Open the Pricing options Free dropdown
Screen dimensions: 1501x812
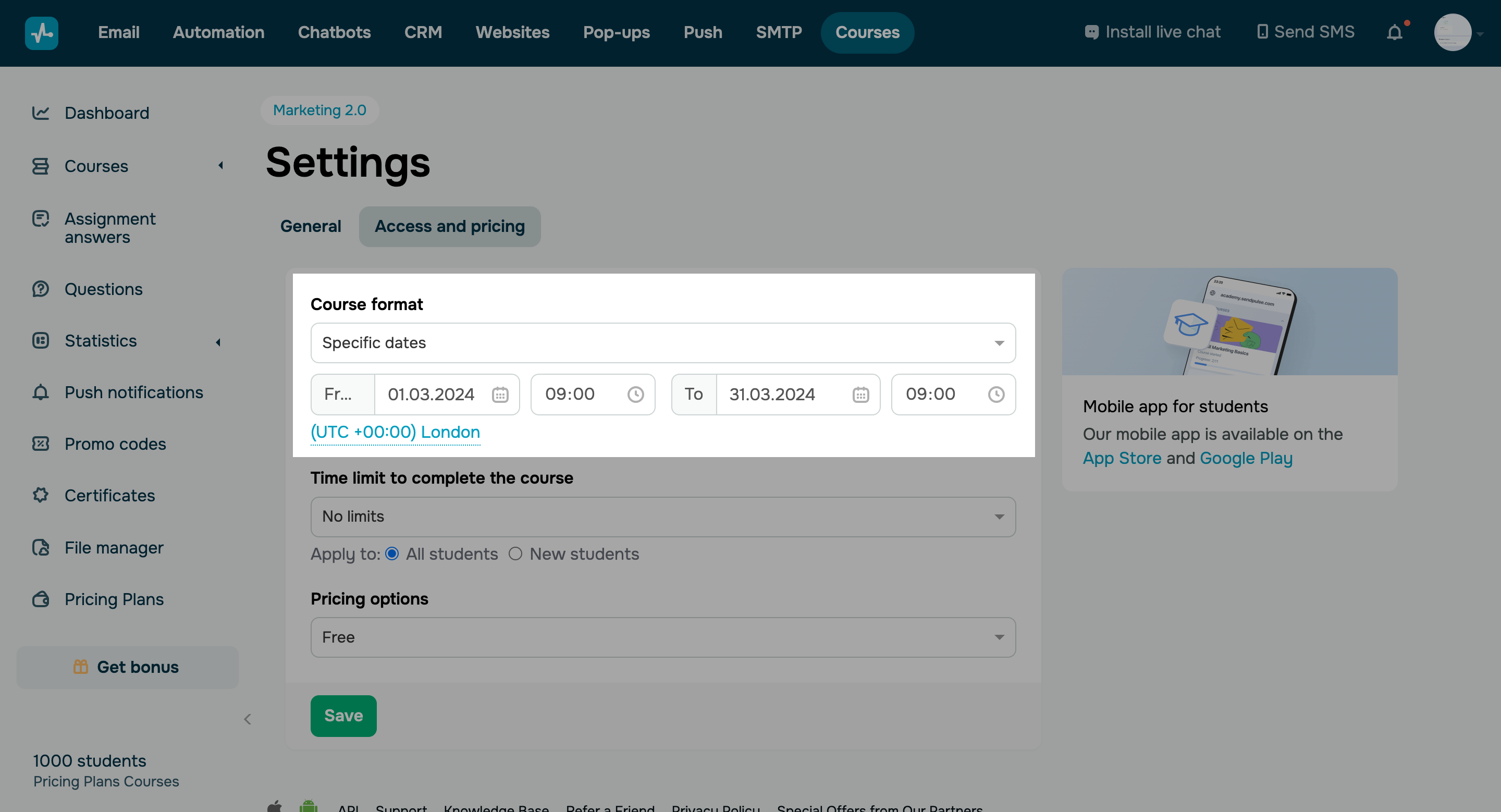[662, 637]
